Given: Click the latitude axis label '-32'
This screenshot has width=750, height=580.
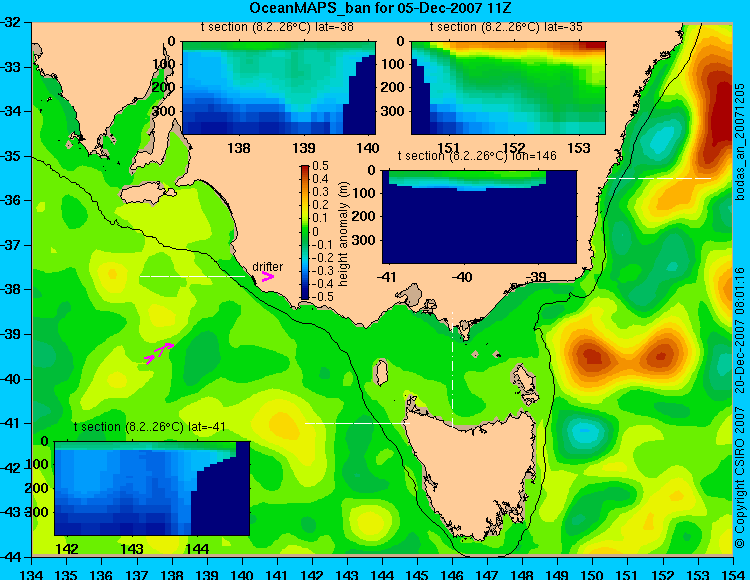Looking at the screenshot, I should pos(11,22).
